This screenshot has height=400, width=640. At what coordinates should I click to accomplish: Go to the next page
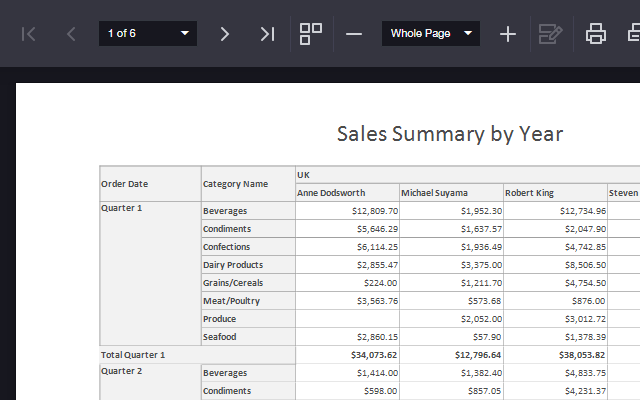225,34
